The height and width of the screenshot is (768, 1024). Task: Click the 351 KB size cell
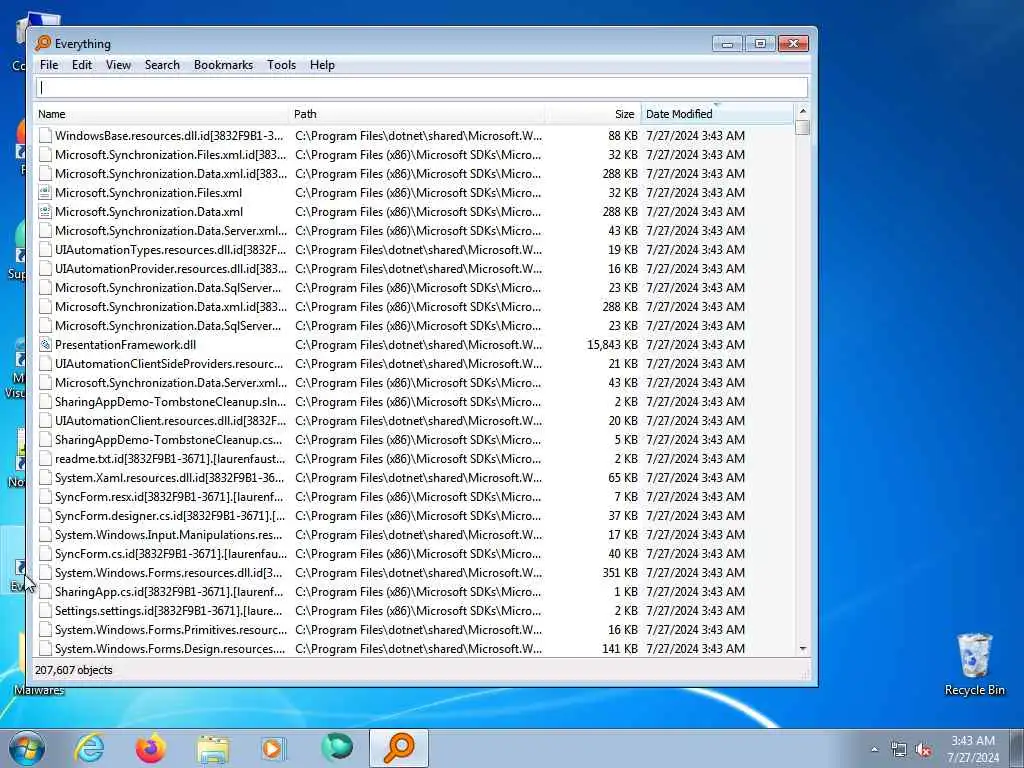tap(620, 572)
